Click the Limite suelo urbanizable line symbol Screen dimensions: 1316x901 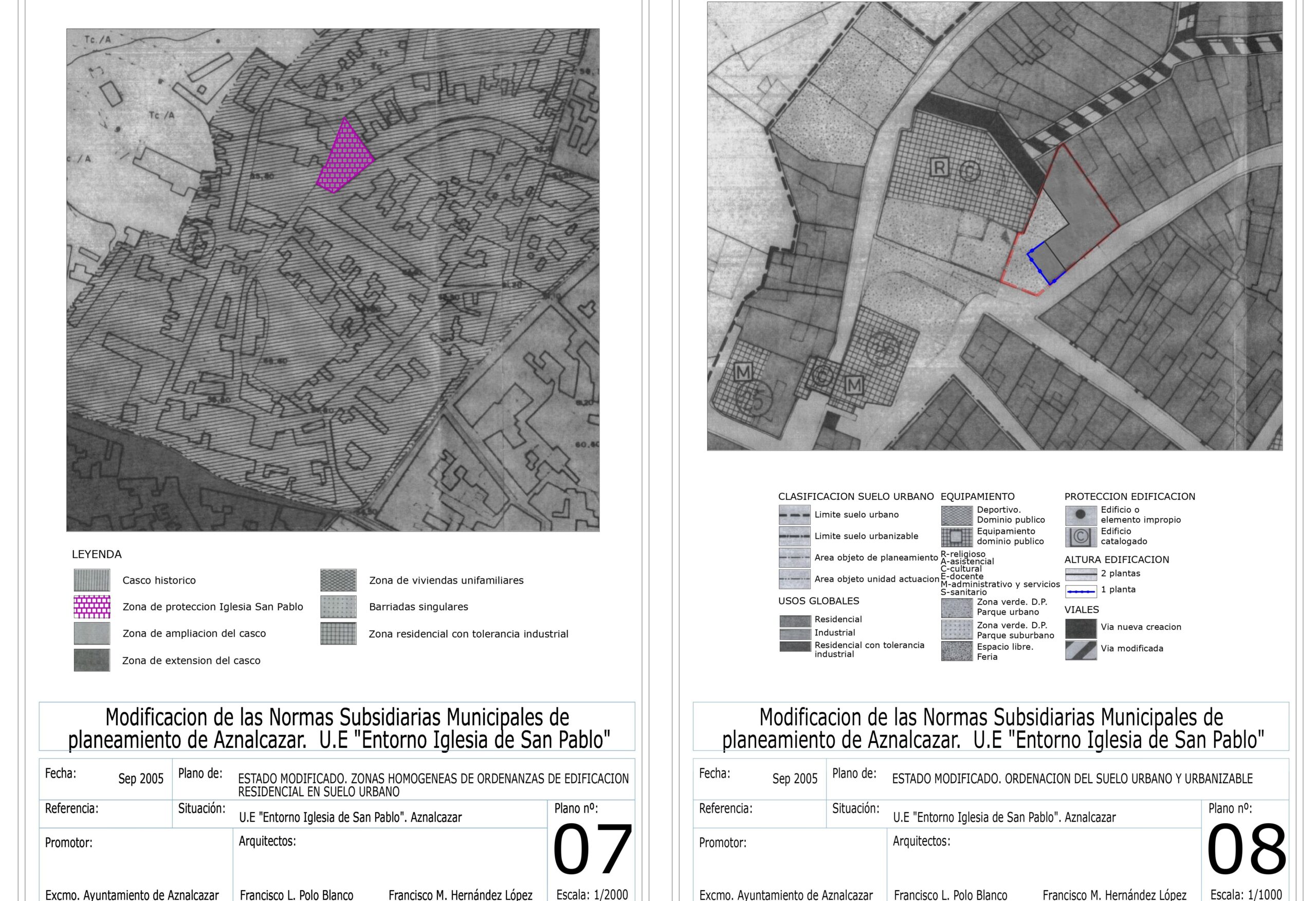pyautogui.click(x=794, y=536)
